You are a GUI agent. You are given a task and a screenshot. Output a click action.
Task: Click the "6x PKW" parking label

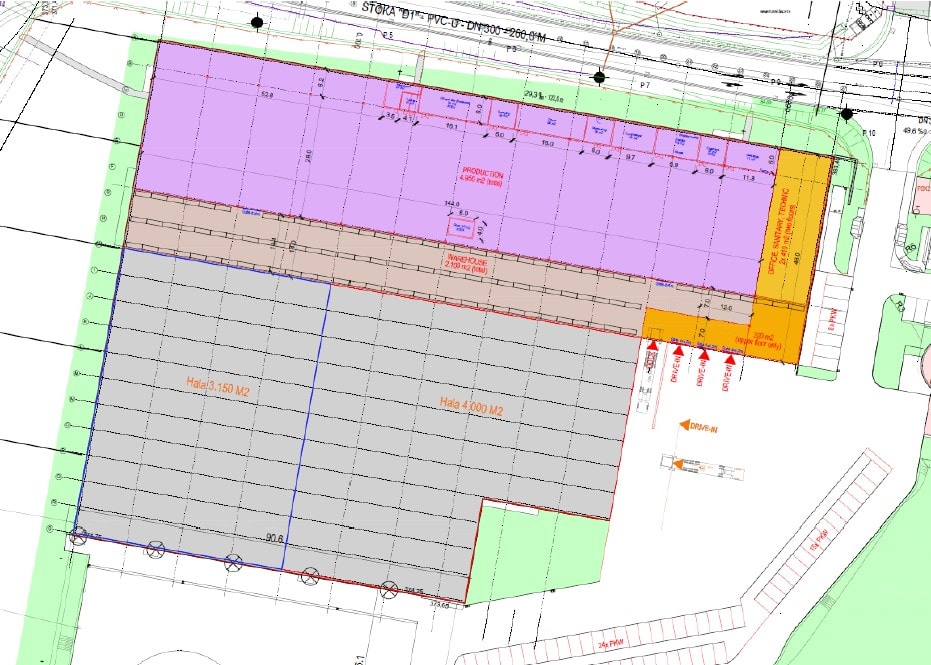point(833,321)
